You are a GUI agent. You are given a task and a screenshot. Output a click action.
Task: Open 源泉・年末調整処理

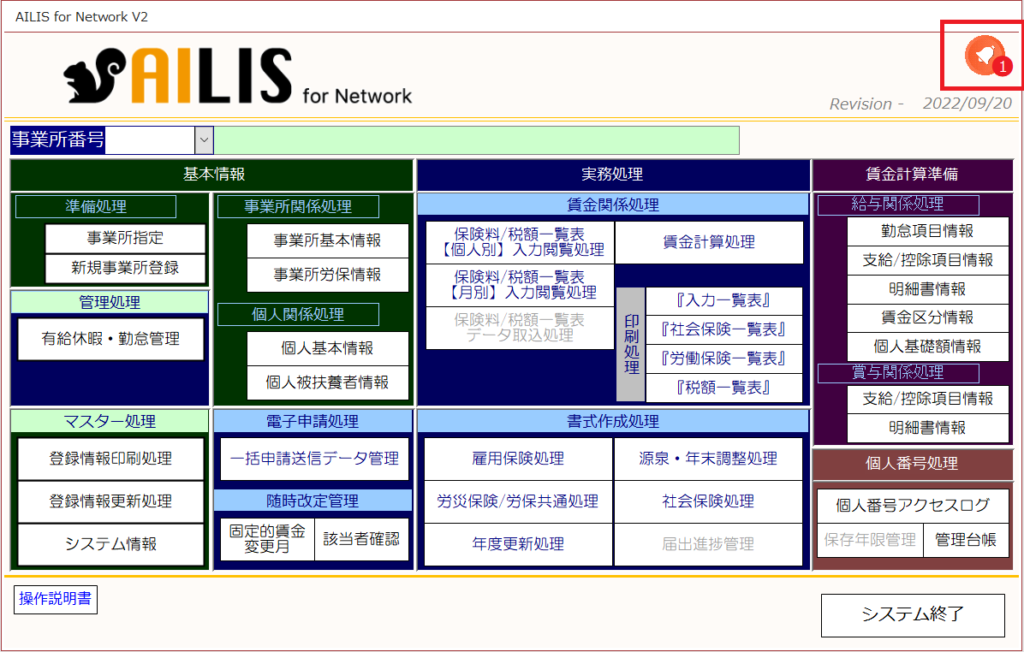tap(709, 459)
